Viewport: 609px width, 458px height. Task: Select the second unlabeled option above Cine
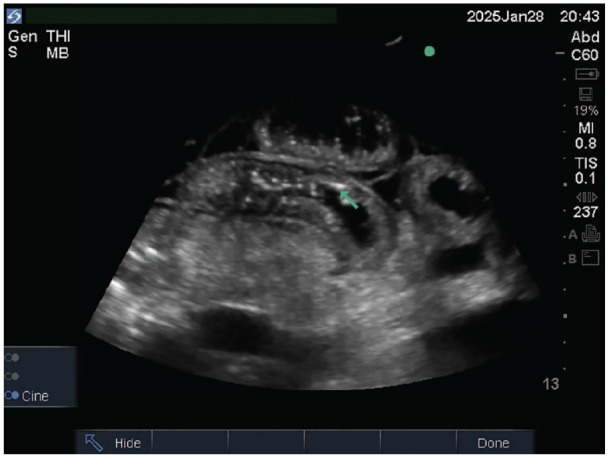point(12,376)
